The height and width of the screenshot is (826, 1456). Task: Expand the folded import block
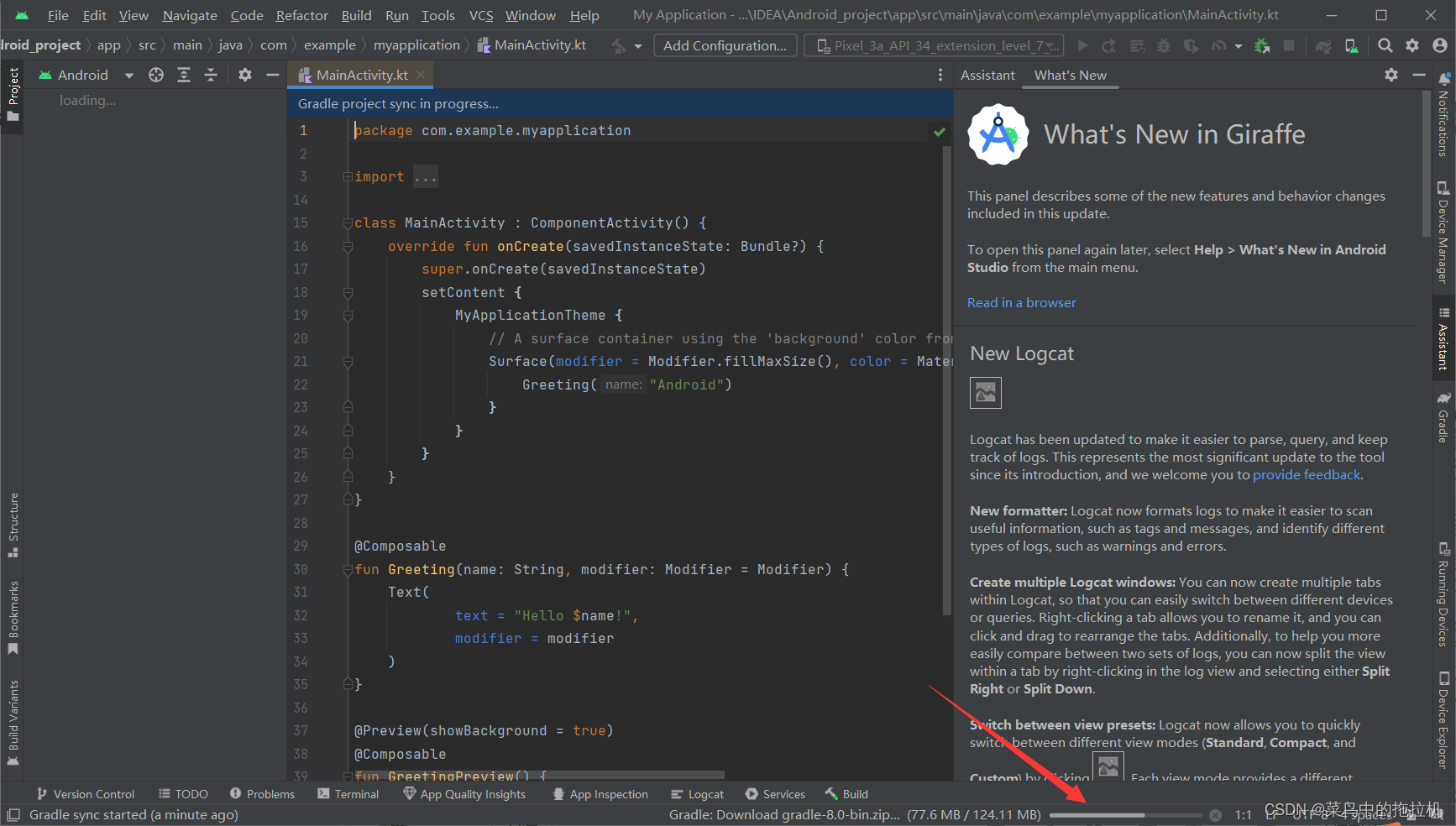[348, 177]
